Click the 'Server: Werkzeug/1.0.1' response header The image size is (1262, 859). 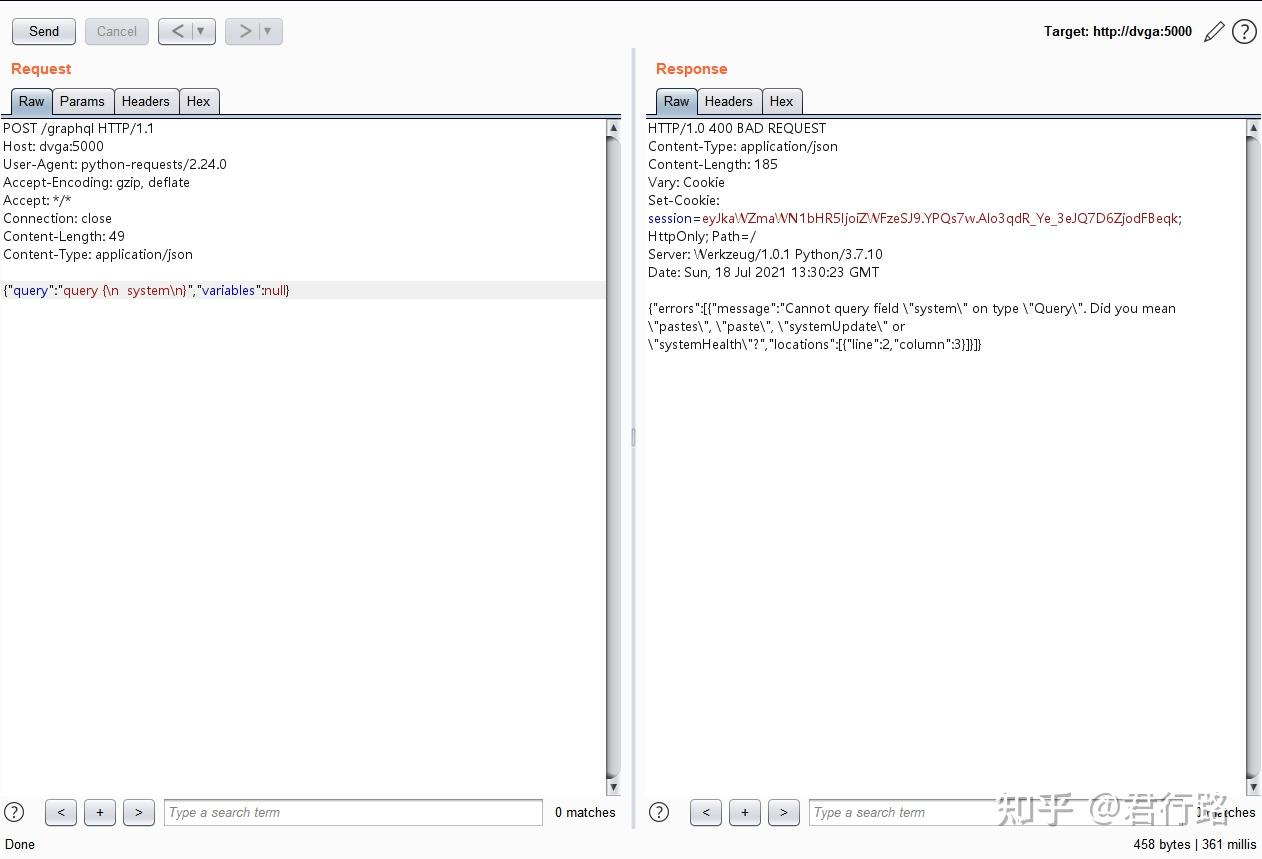(x=765, y=254)
